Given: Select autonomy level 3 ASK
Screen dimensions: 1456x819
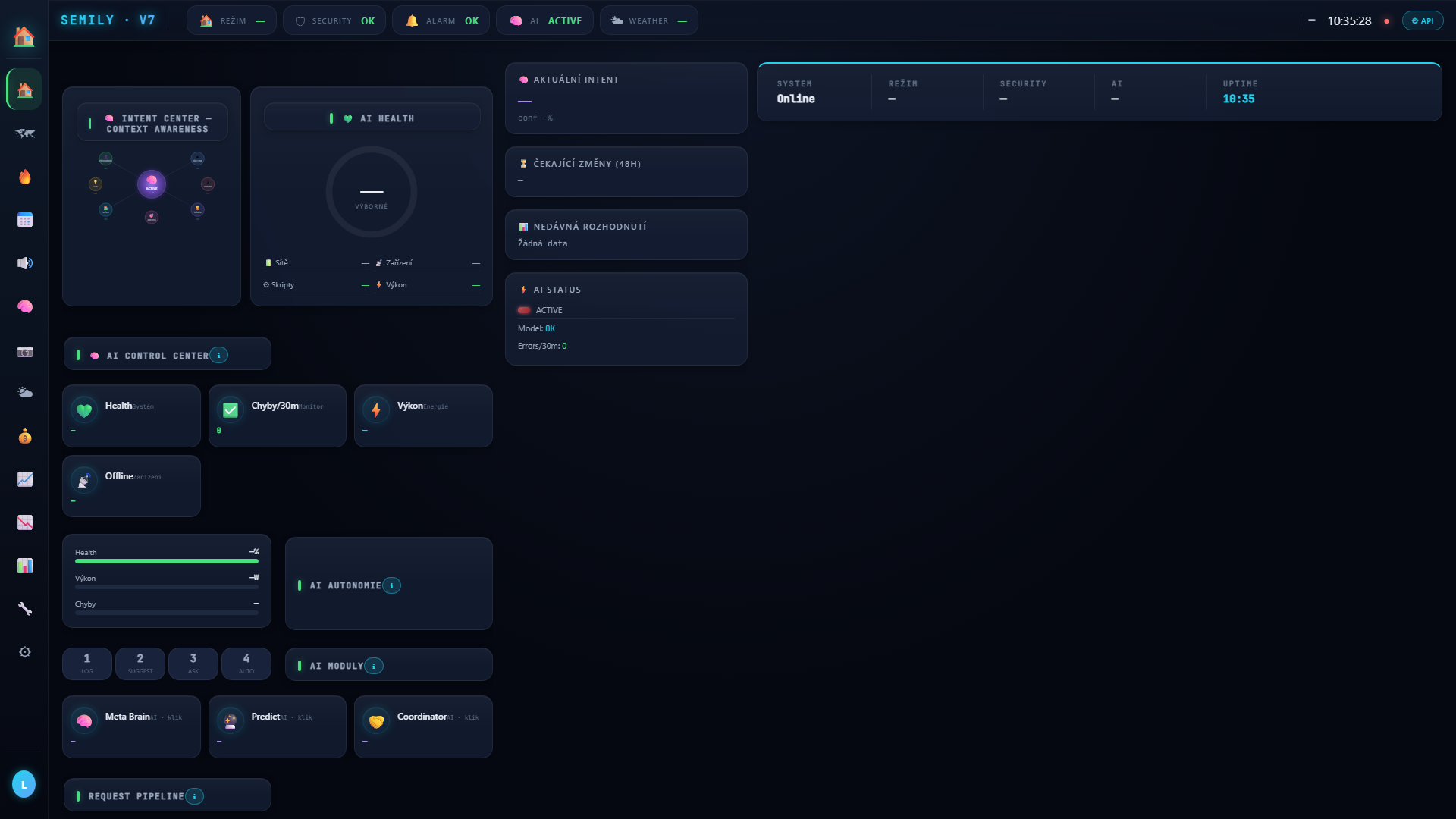Looking at the screenshot, I should [x=193, y=664].
